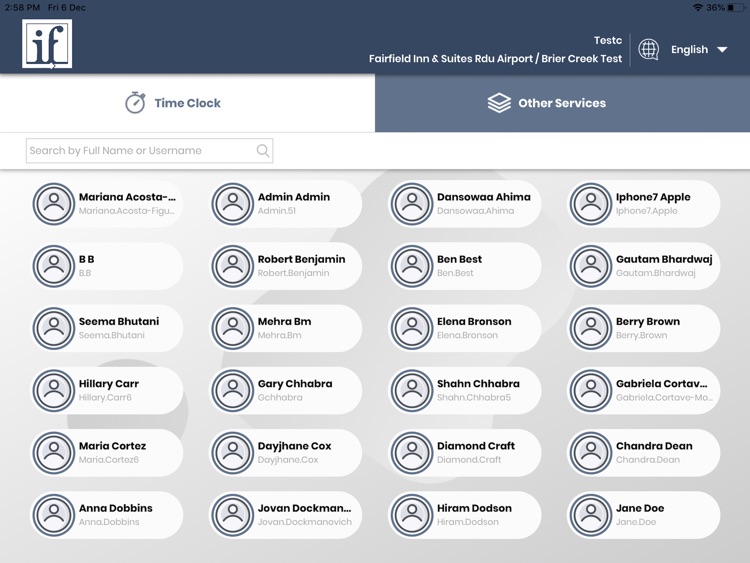
Task: Tap the Wi-Fi icon in status bar
Action: 698,8
